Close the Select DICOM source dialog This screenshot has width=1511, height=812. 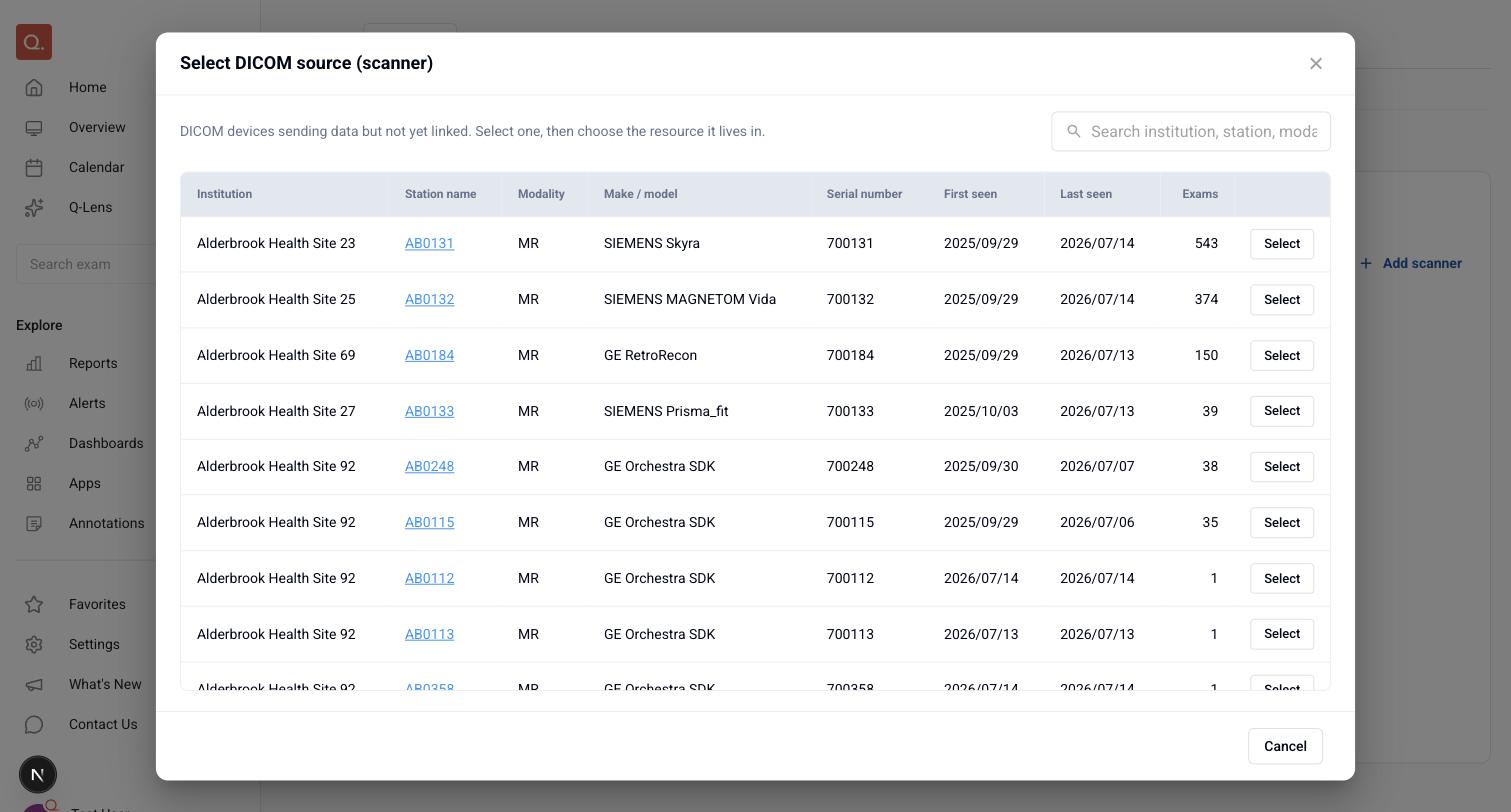coord(1316,63)
